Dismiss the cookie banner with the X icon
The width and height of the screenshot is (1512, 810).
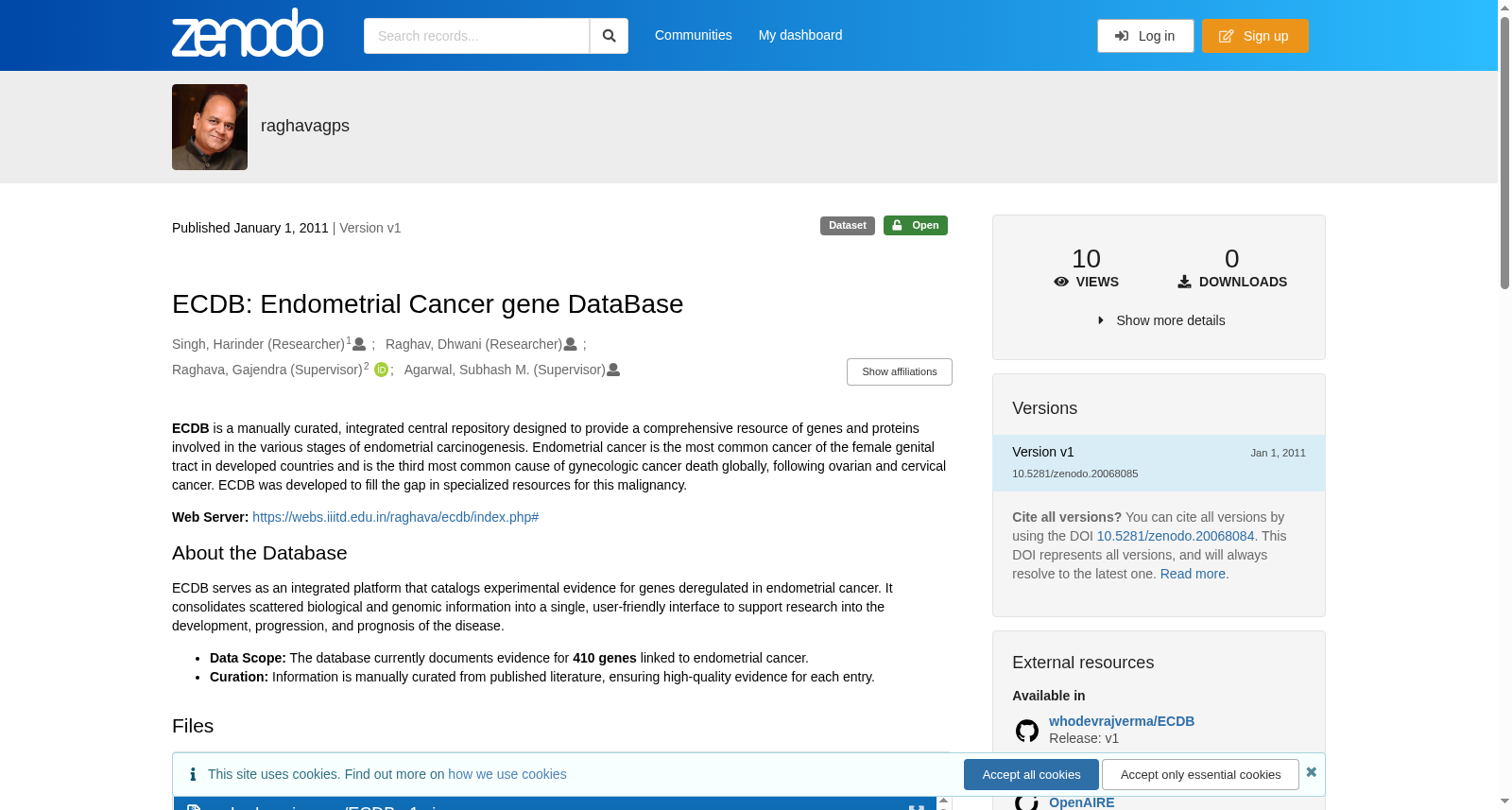click(x=1311, y=772)
